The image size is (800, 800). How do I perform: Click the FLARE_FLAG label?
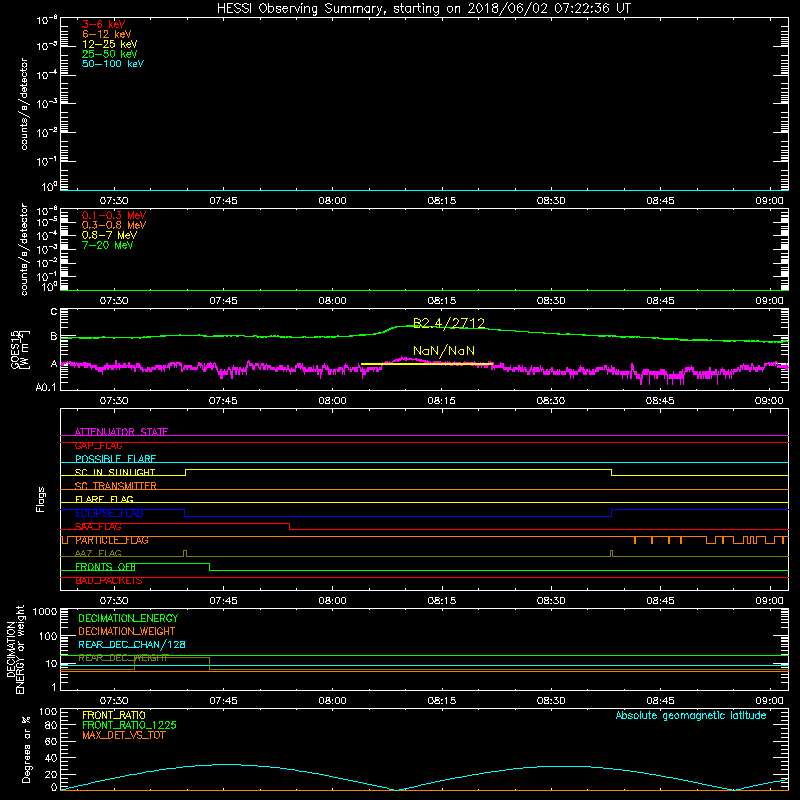click(x=104, y=499)
